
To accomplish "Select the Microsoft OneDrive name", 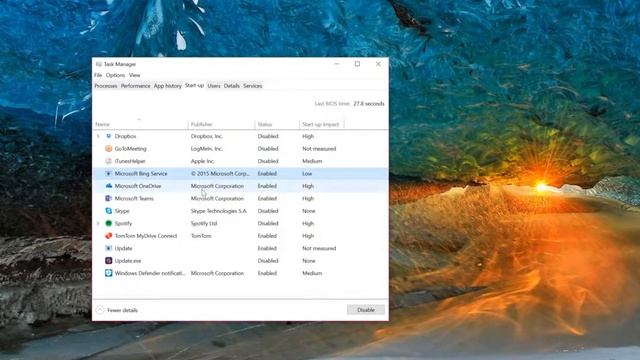I will tap(138, 186).
